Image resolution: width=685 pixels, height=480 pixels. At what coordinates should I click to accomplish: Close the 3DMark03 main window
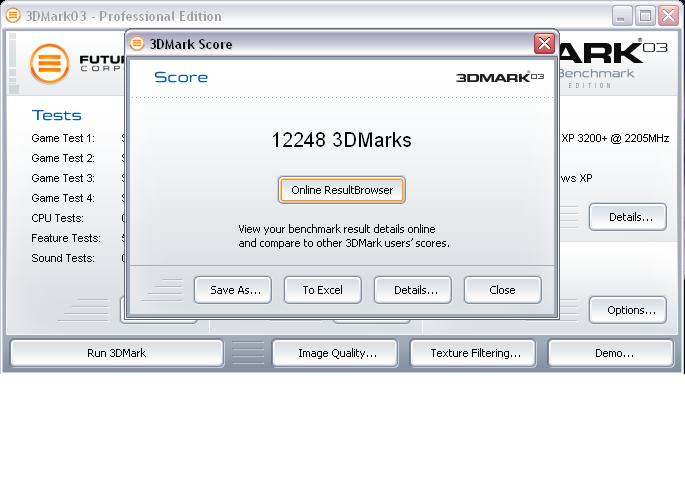669,16
